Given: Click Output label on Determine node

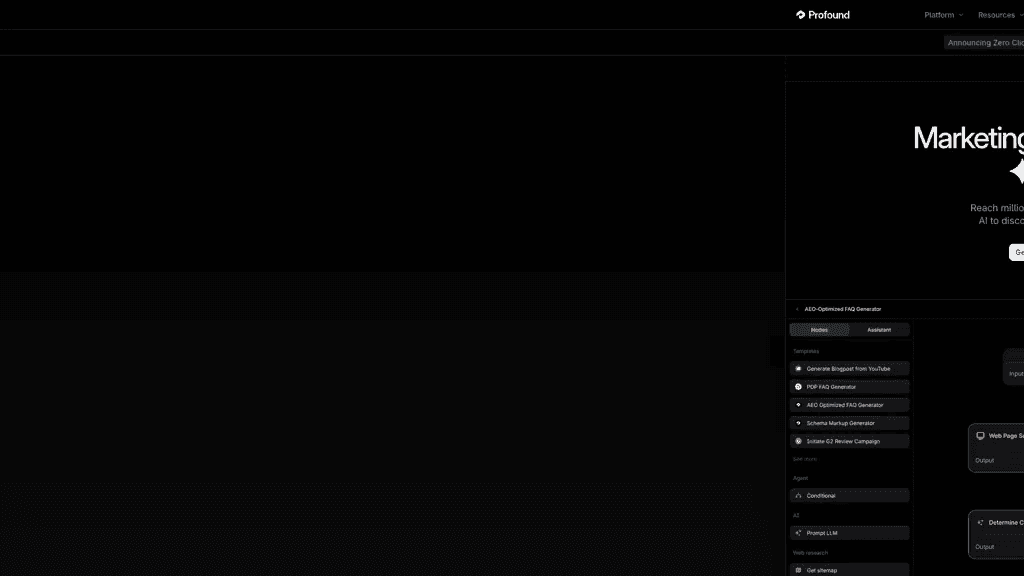Looking at the screenshot, I should (x=985, y=547).
